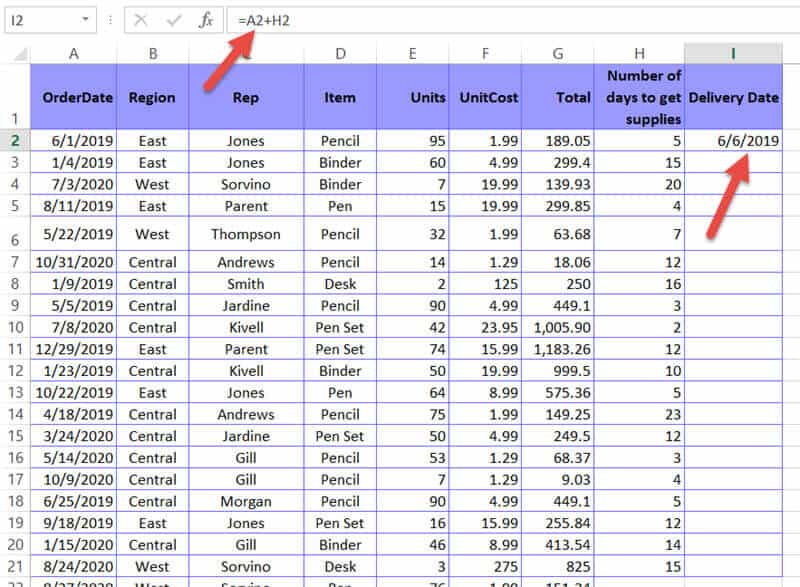Select column header E above Units
Screen dimensions: 800x587
point(412,53)
